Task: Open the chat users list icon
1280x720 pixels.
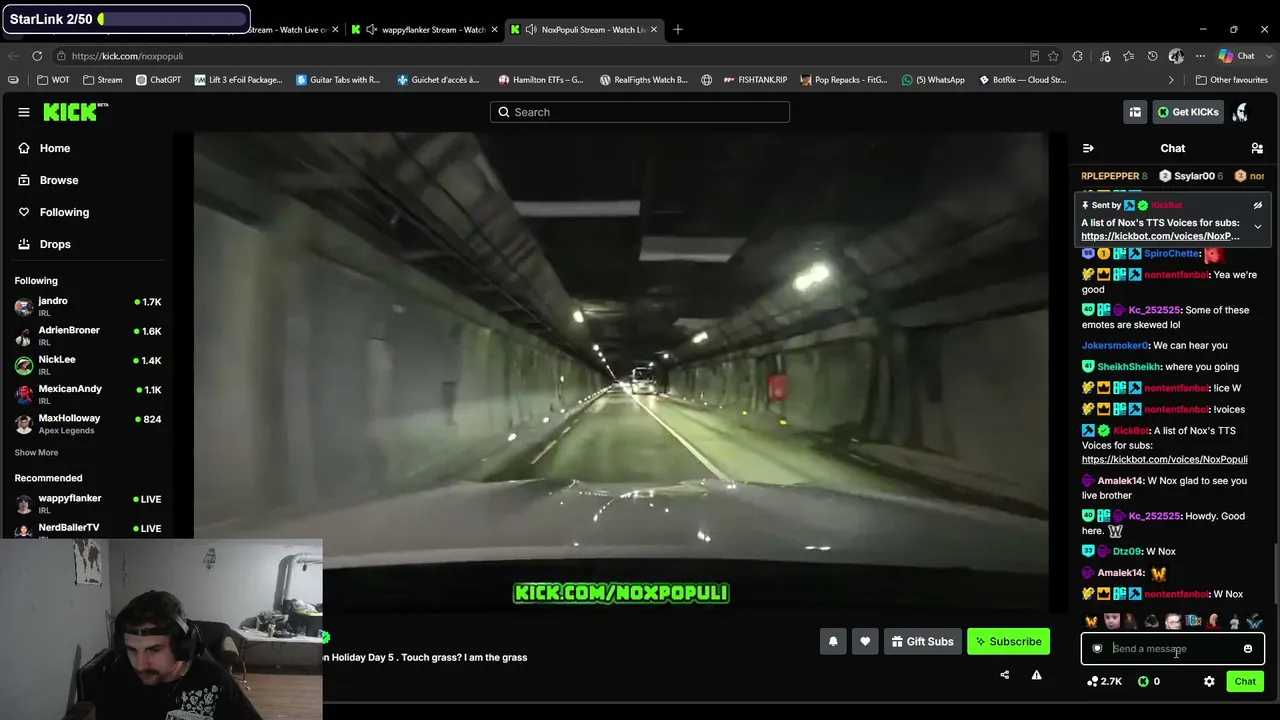Action: point(1257,148)
